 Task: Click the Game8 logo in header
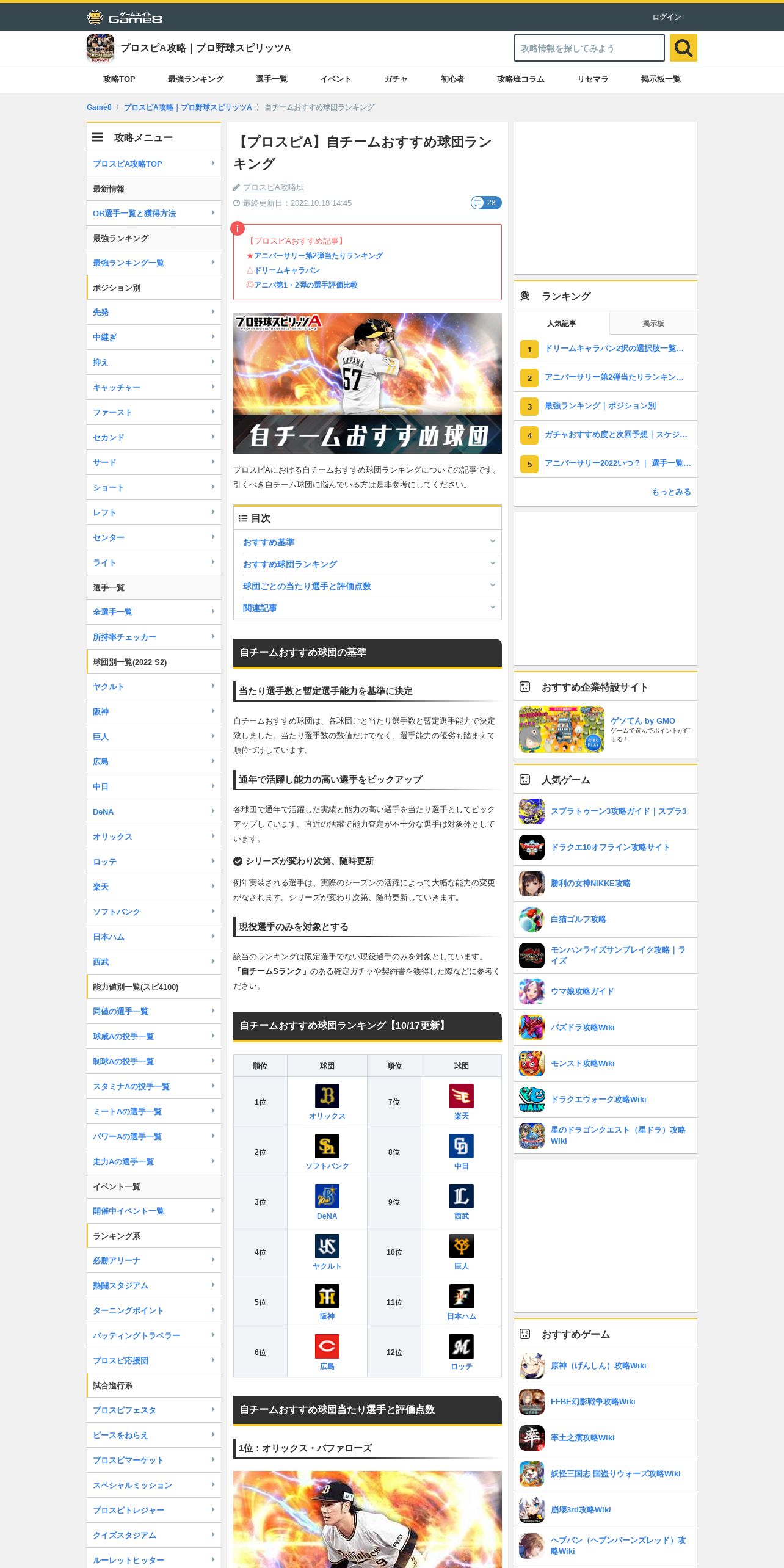point(125,17)
